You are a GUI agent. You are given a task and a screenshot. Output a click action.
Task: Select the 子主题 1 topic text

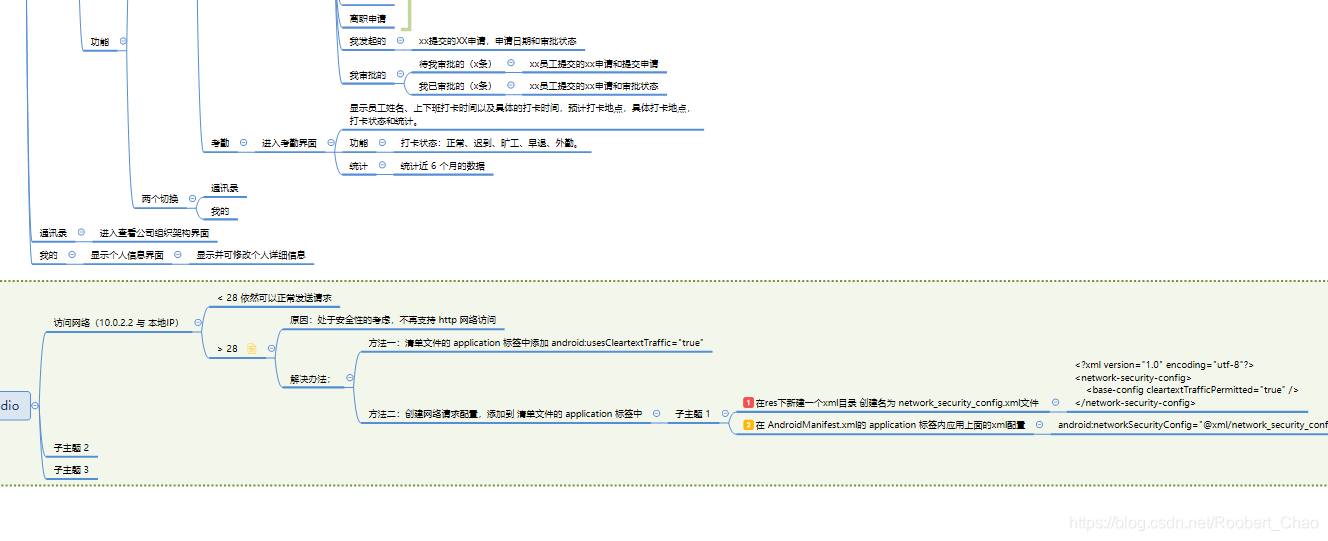[x=693, y=413]
